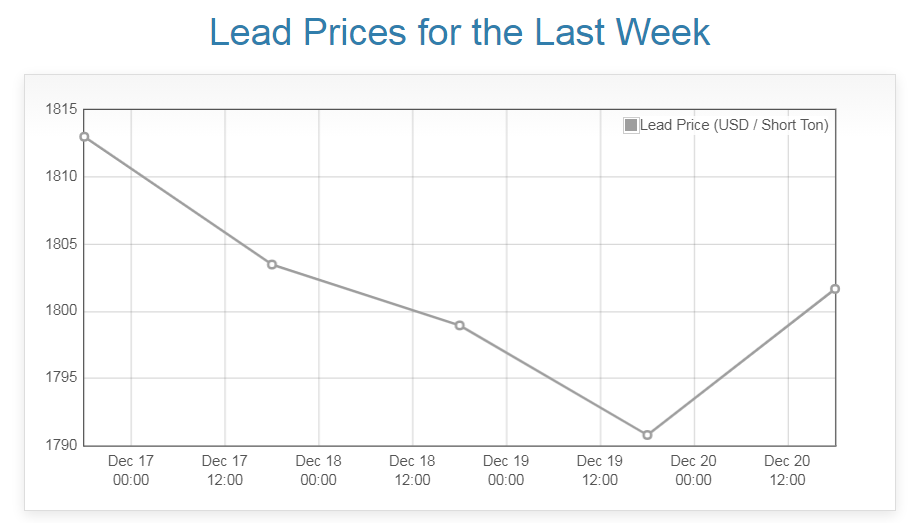Select the last data point at right edge
This screenshot has width=921, height=523.
tap(835, 289)
